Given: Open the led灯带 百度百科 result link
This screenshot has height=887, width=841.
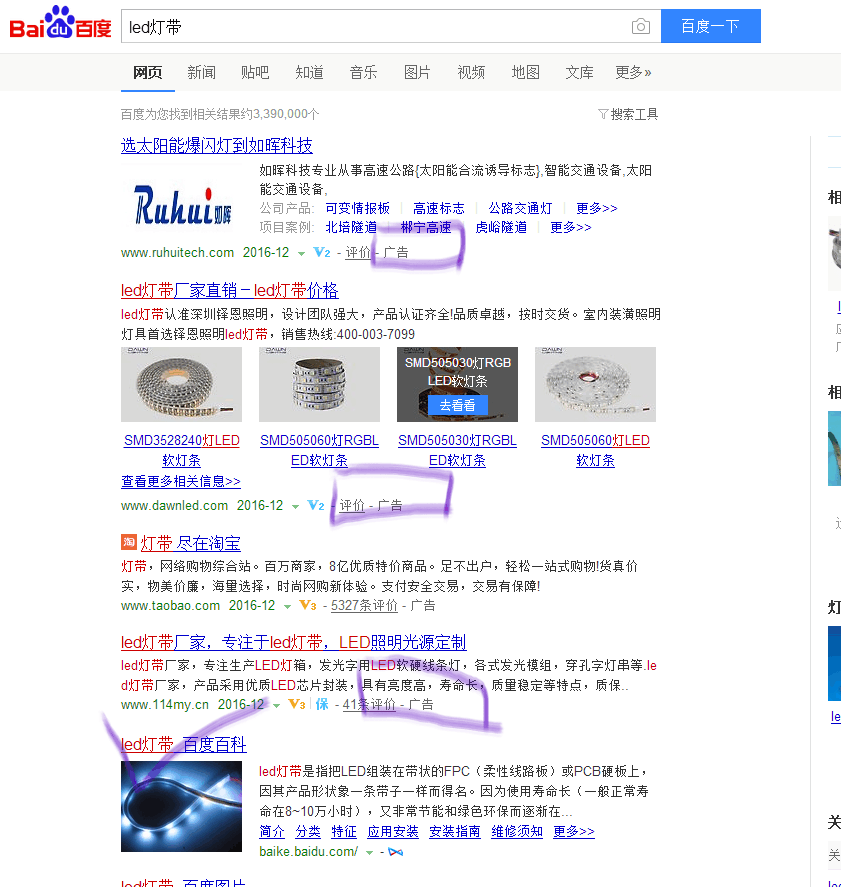Looking at the screenshot, I should click(x=183, y=744).
